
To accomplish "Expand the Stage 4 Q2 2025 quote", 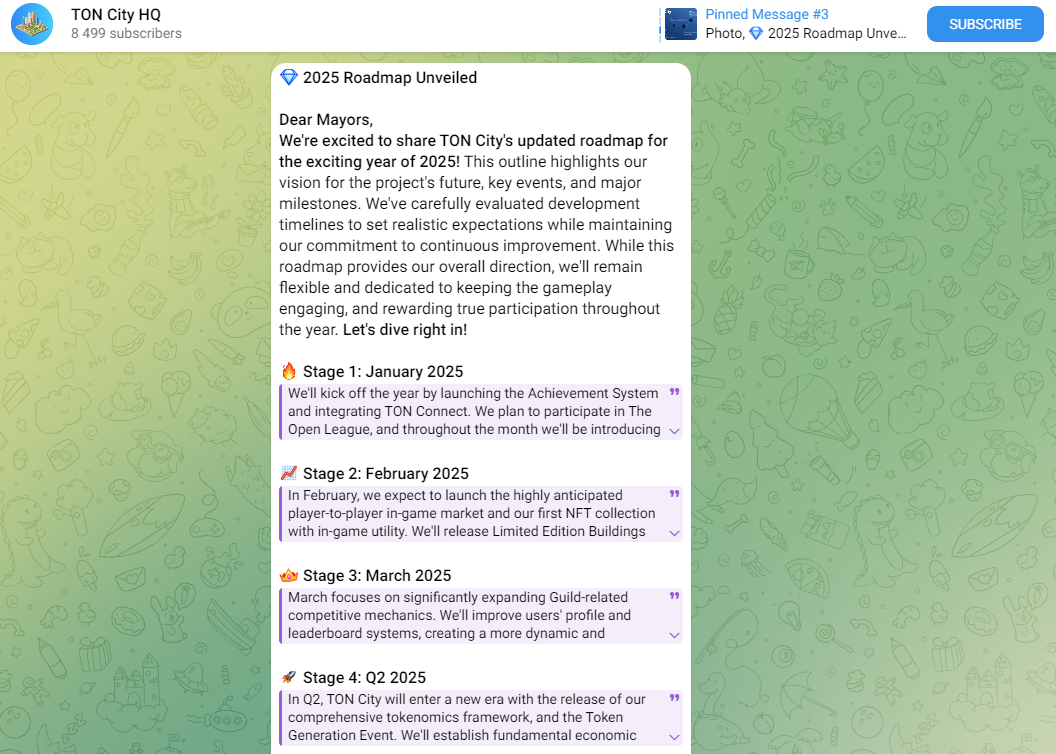I will [674, 737].
